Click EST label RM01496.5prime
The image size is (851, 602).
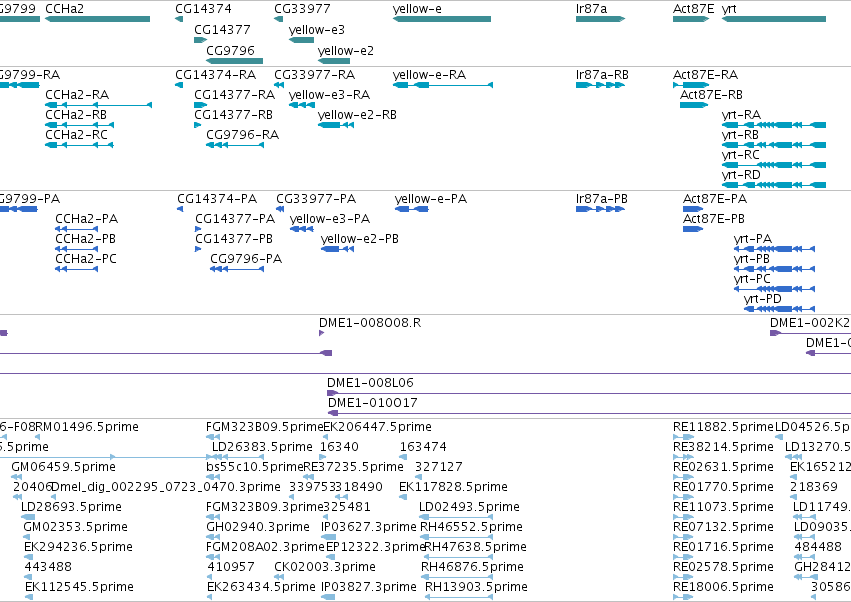pyautogui.click(x=87, y=427)
